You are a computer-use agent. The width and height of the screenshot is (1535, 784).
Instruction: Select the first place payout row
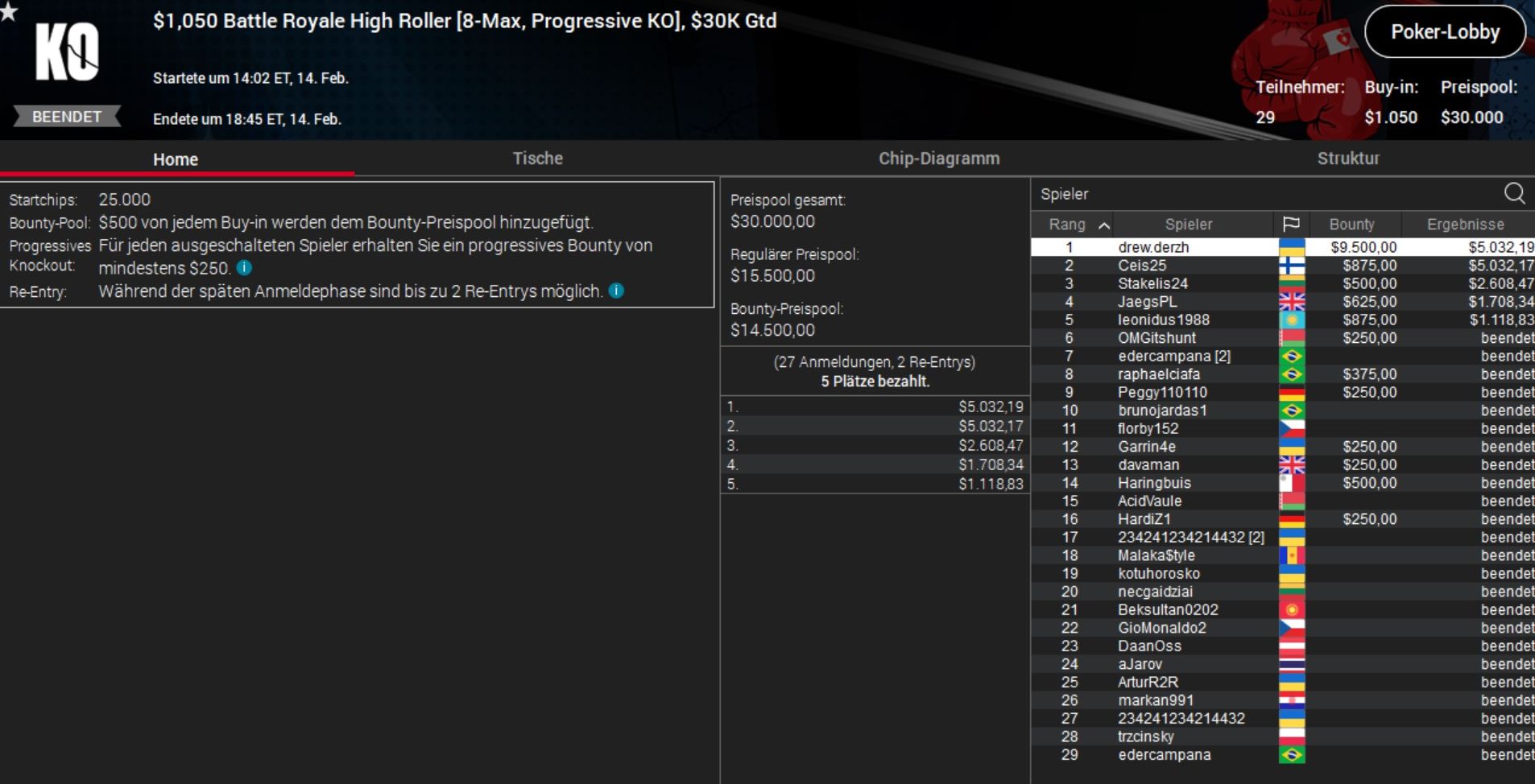click(x=875, y=406)
